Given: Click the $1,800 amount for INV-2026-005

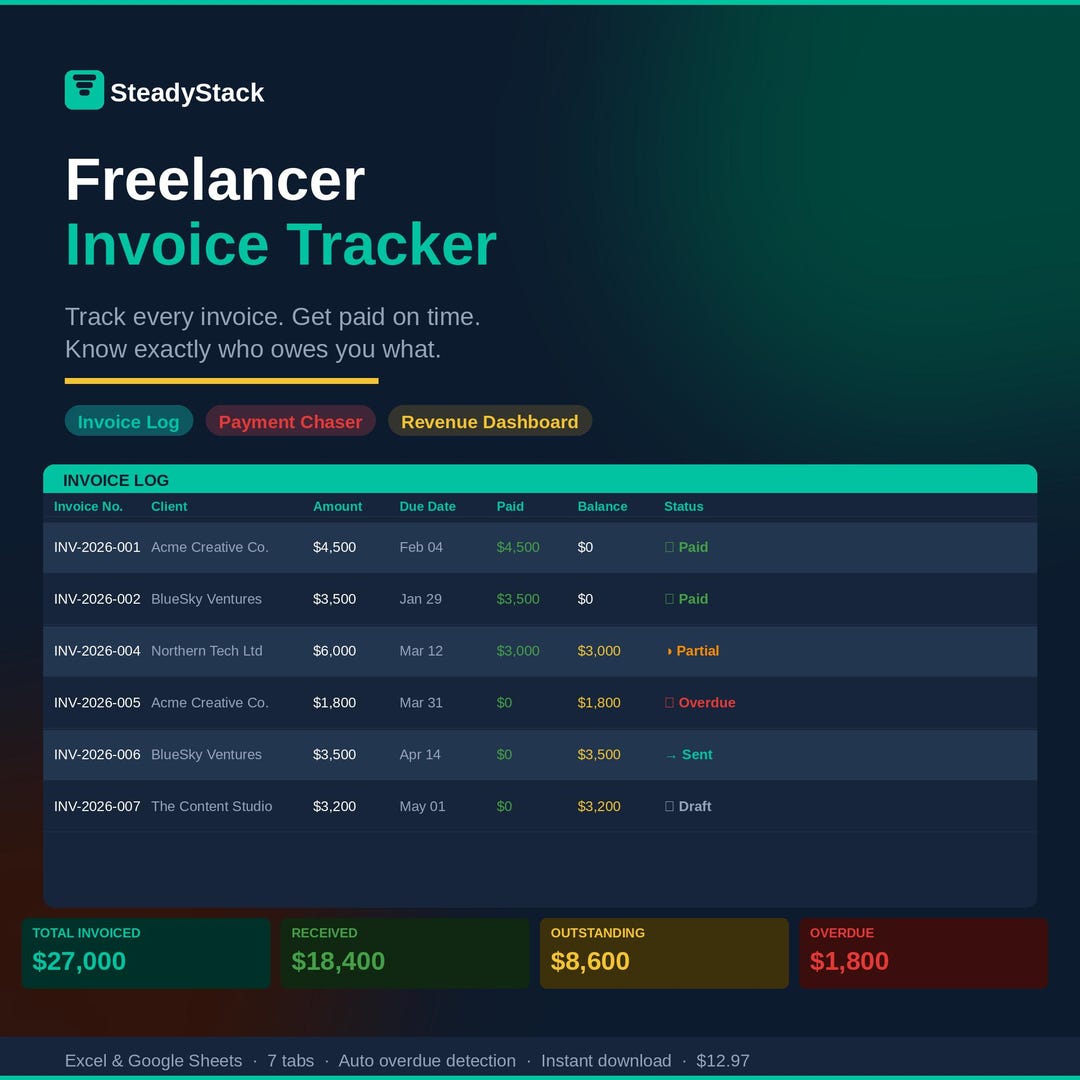Looking at the screenshot, I should pyautogui.click(x=334, y=703).
